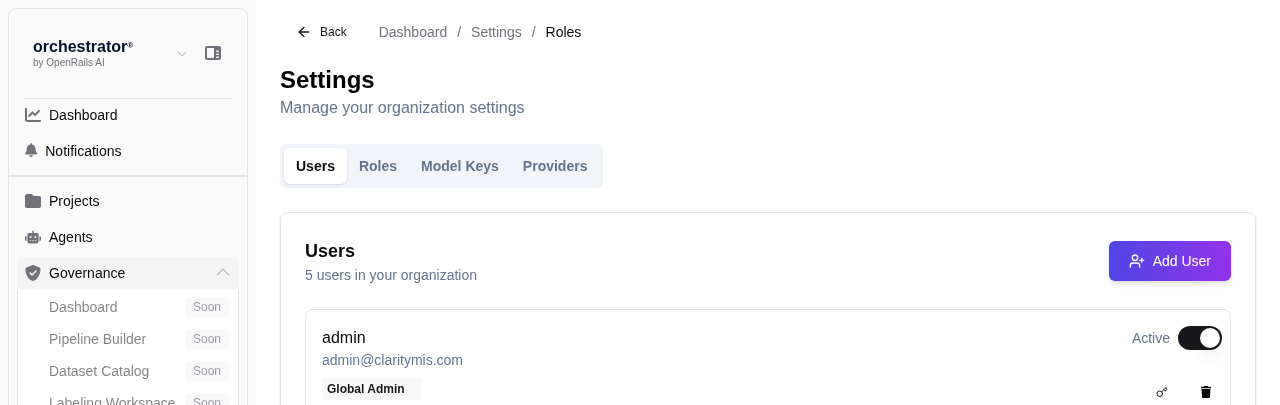Click the Projects folder icon

coord(33,201)
